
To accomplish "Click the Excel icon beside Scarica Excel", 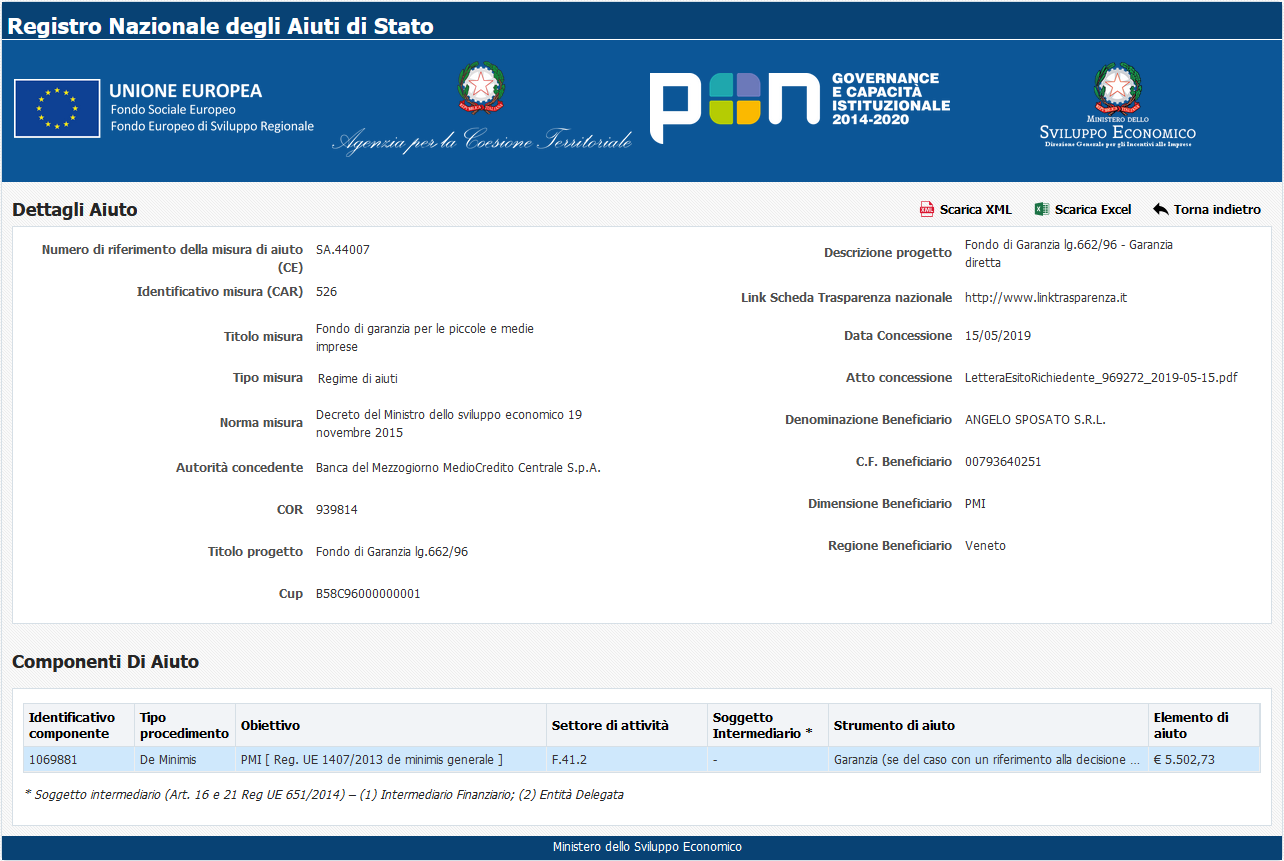I will 1041,210.
